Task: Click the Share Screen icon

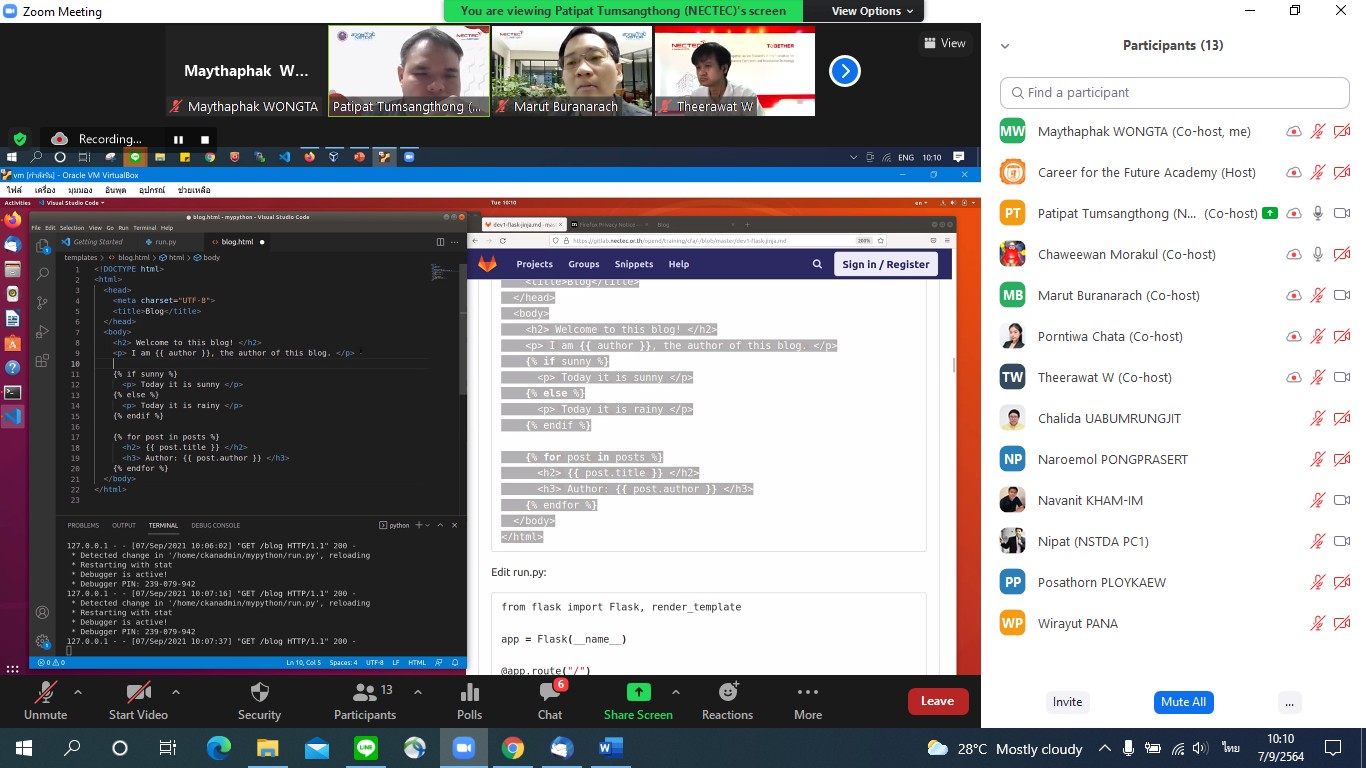Action: pos(638,693)
